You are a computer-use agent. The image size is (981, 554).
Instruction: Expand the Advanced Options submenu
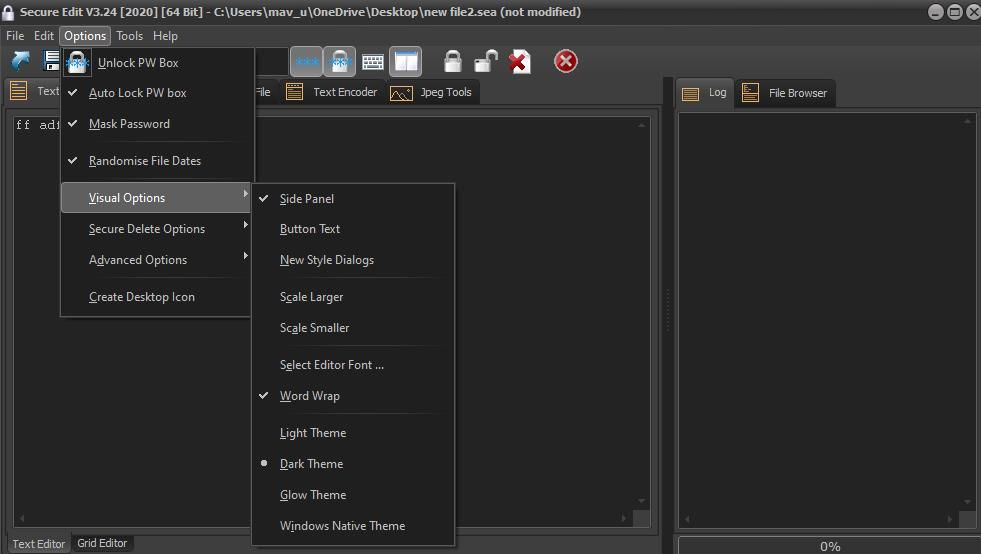point(138,260)
